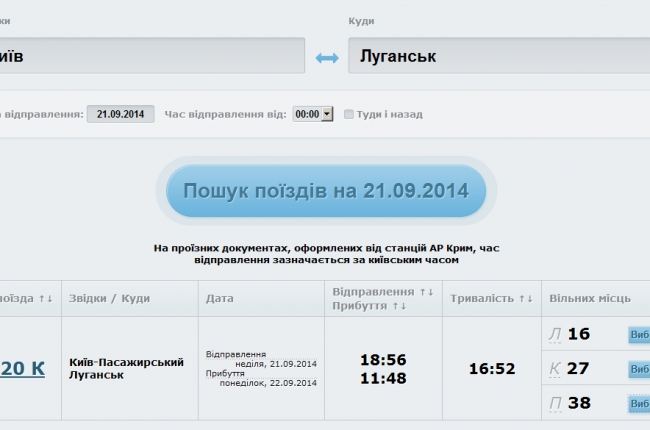Click the departure date field 21.09.2014

click(x=121, y=114)
